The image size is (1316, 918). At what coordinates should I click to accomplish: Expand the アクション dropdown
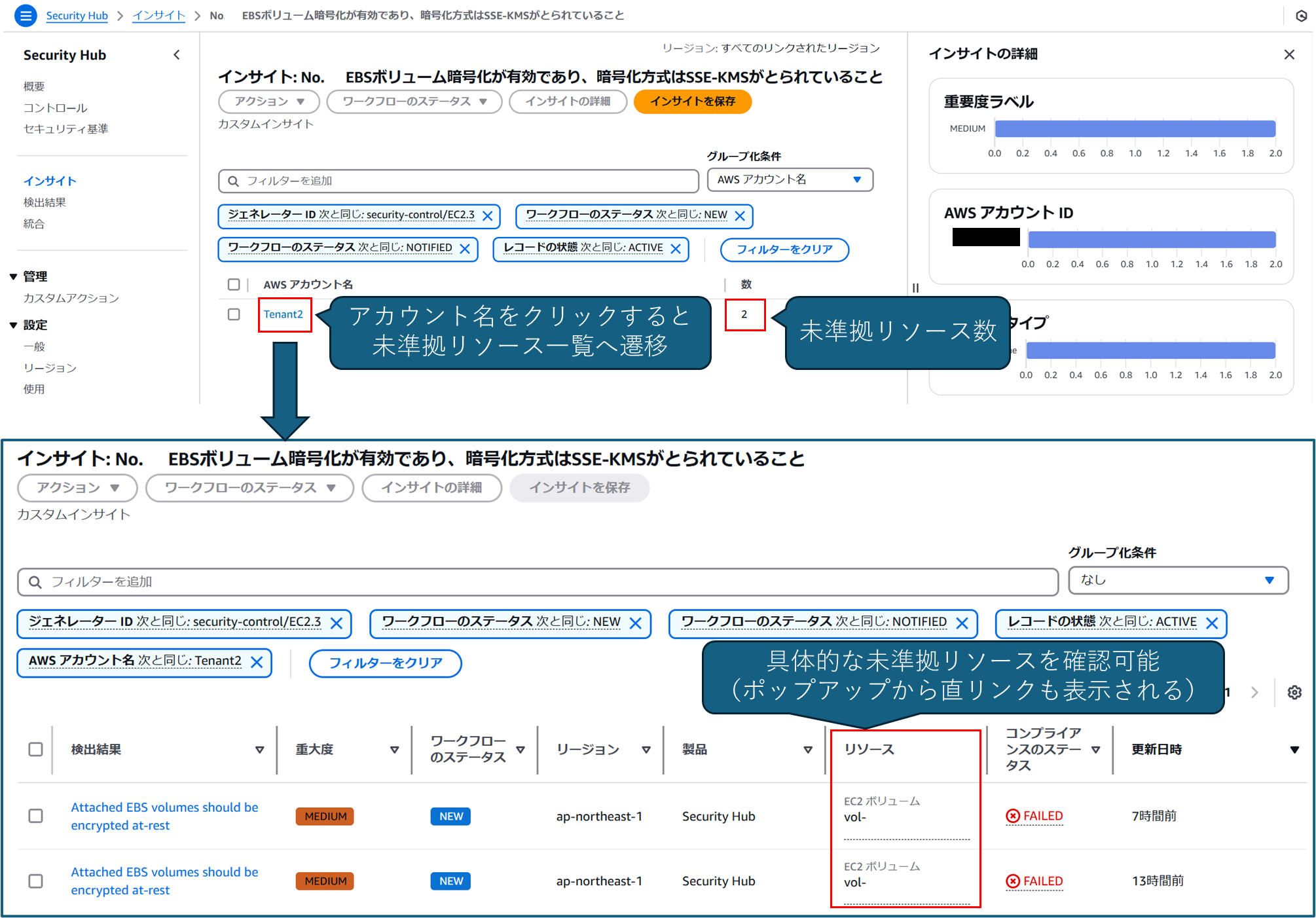pos(268,101)
